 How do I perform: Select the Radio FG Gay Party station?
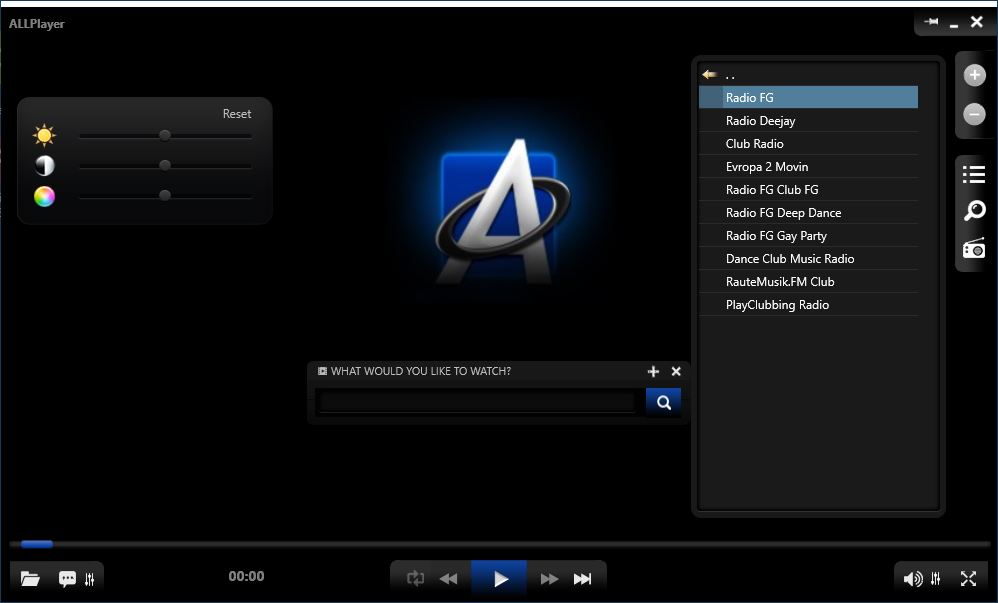808,235
